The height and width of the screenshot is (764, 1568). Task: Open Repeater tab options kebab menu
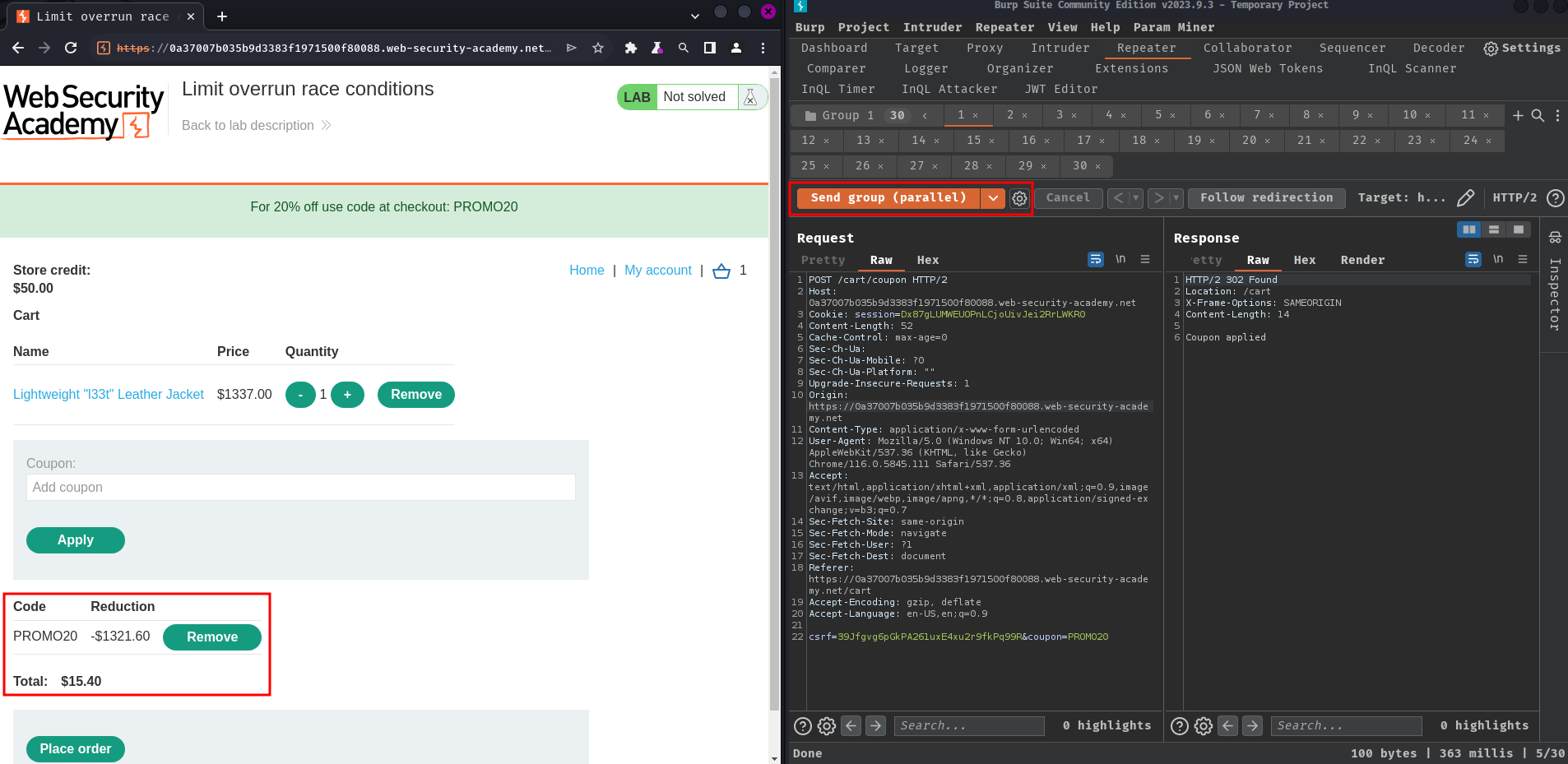[1557, 115]
